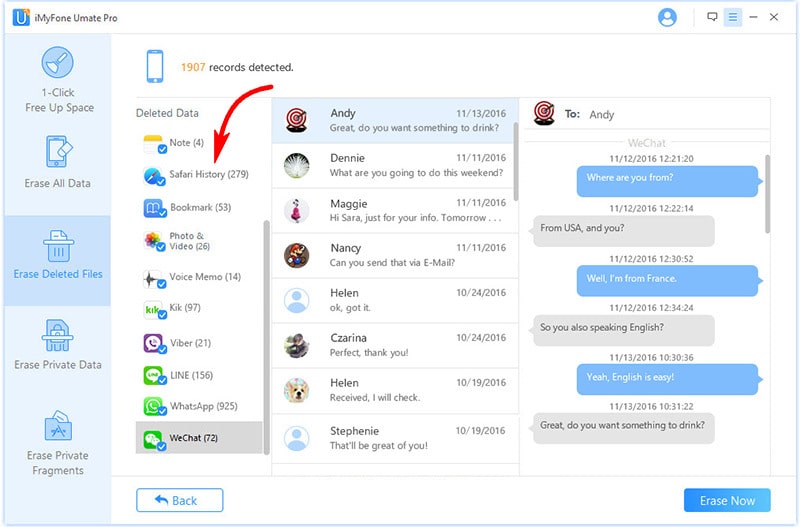
Task: Uncheck the LINE icon checkbox
Action: coord(162,381)
